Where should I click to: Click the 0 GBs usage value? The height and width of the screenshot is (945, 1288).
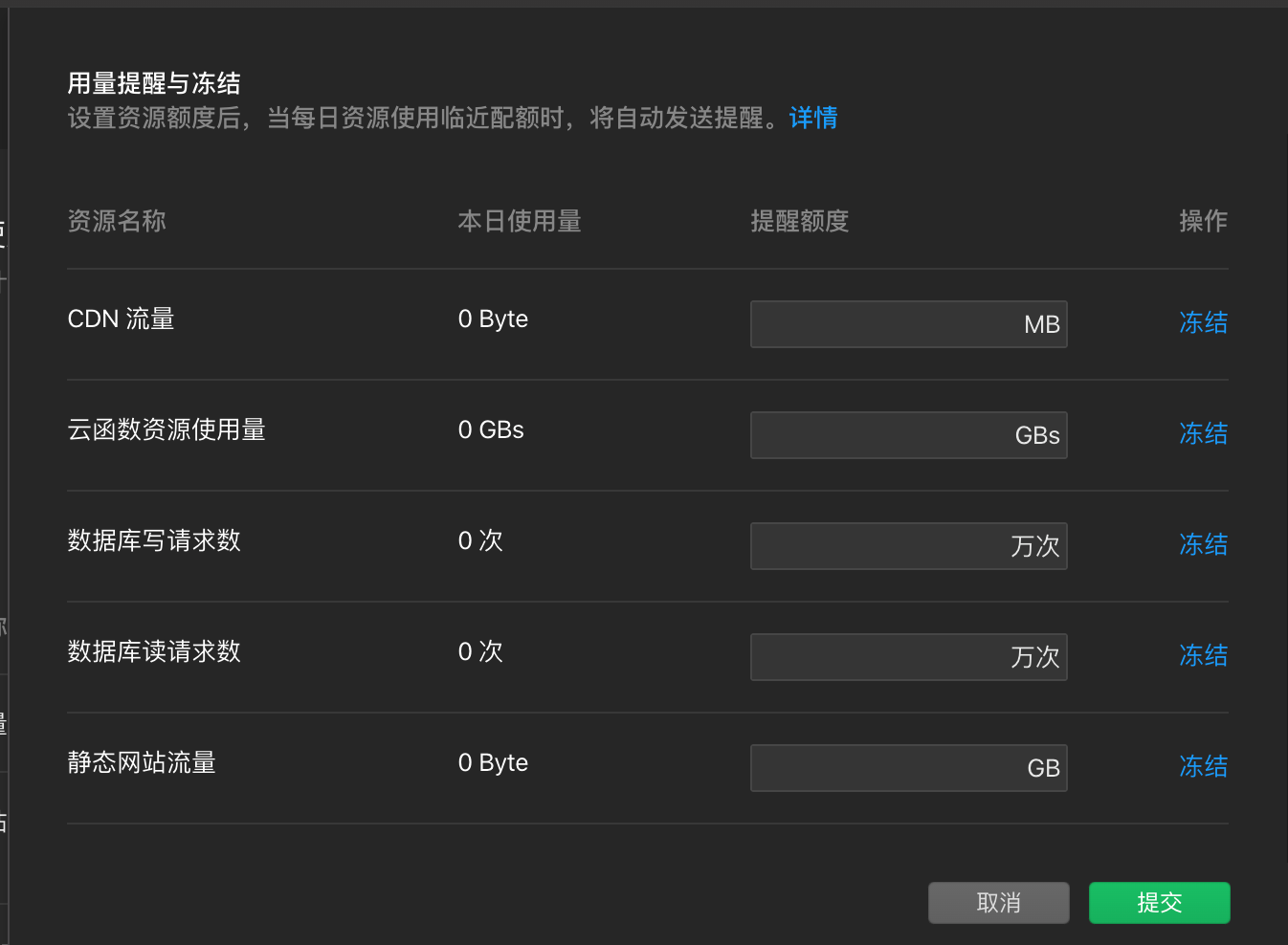[491, 429]
